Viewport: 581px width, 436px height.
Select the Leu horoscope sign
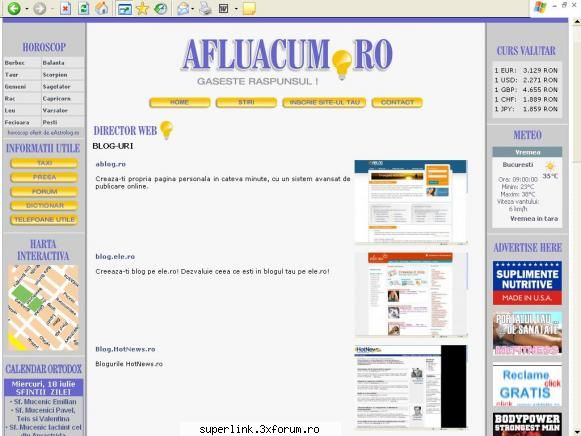point(10,110)
